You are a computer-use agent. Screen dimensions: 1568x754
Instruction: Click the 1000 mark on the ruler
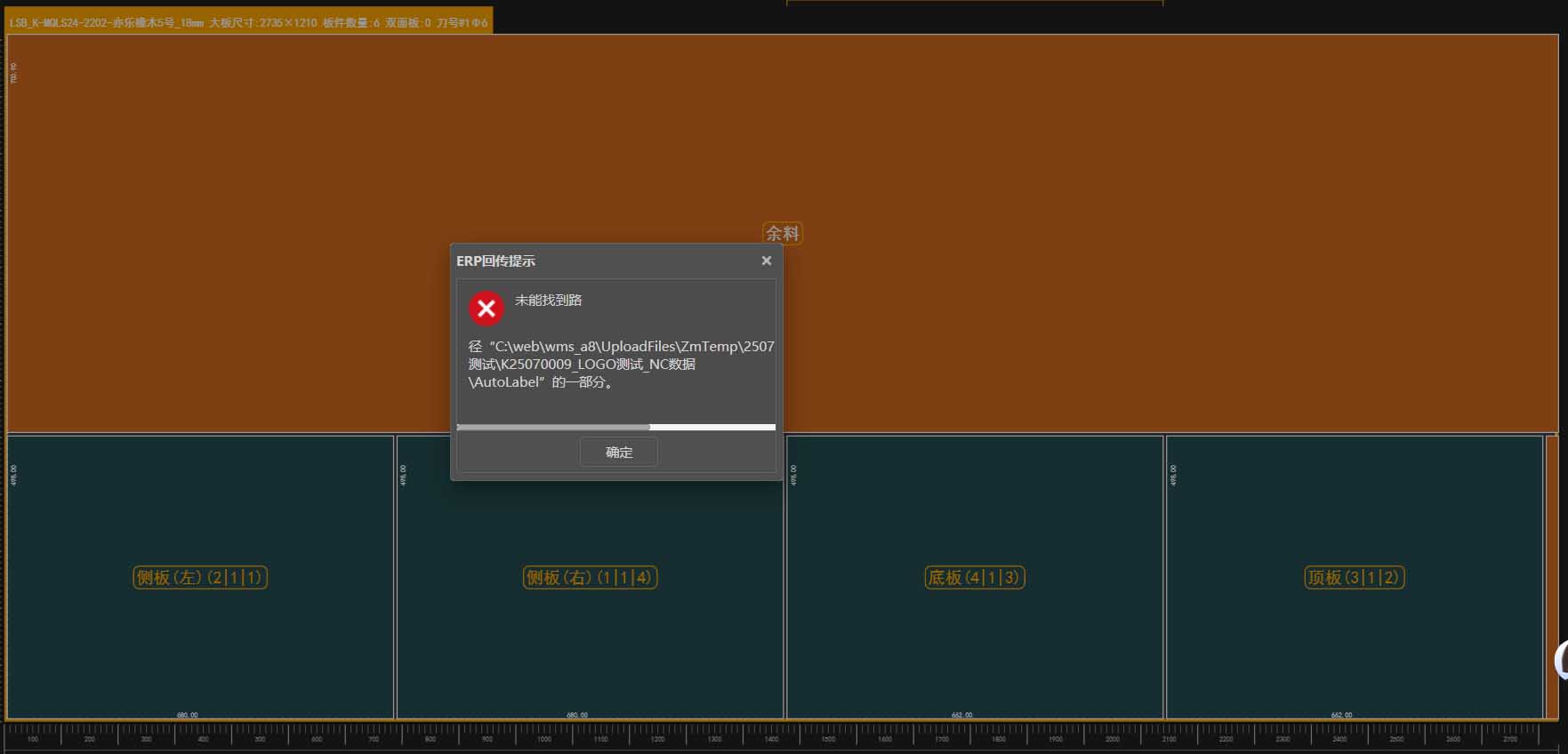544,737
